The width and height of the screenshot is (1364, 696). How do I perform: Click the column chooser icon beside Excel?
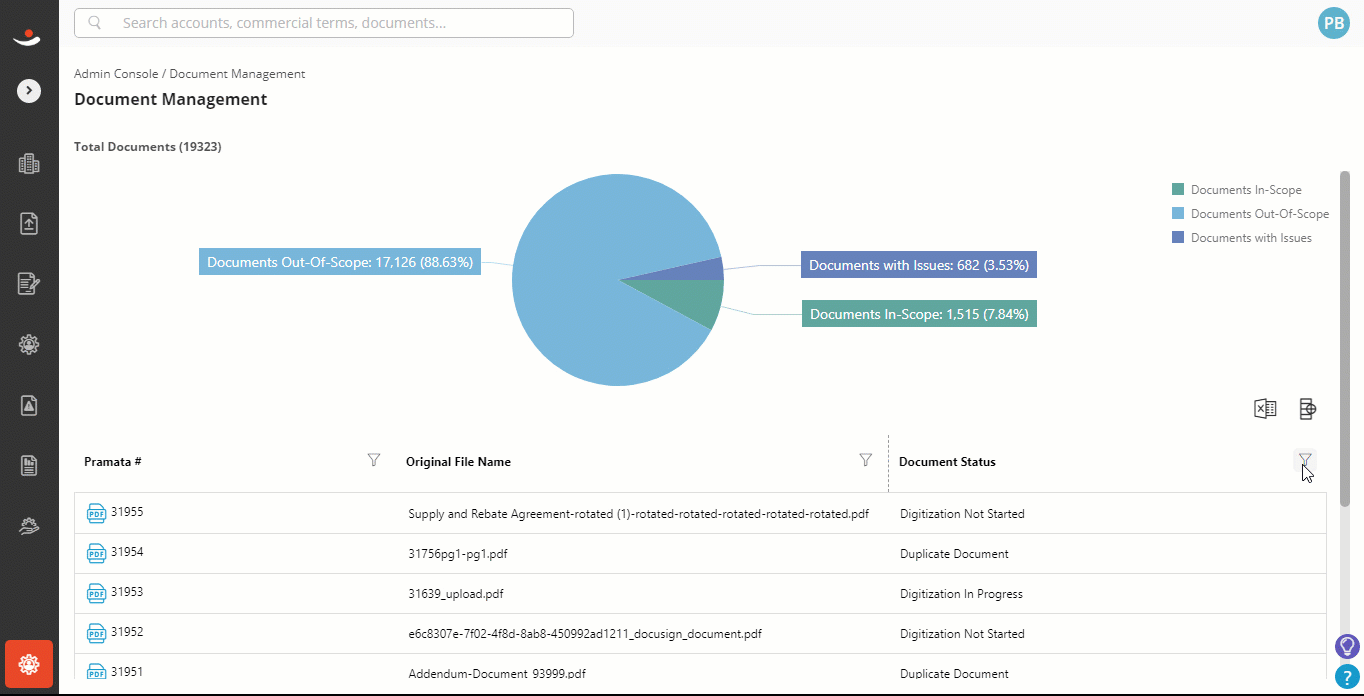tap(1307, 408)
